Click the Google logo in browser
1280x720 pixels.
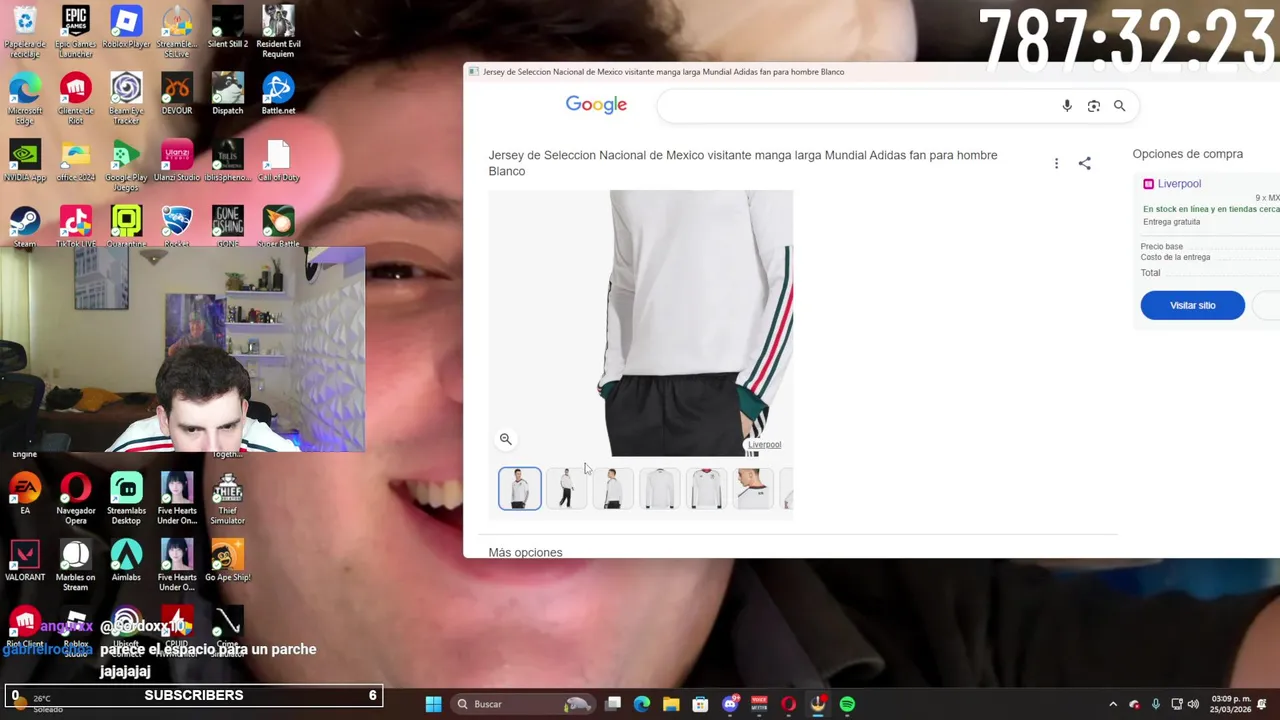pyautogui.click(x=596, y=105)
